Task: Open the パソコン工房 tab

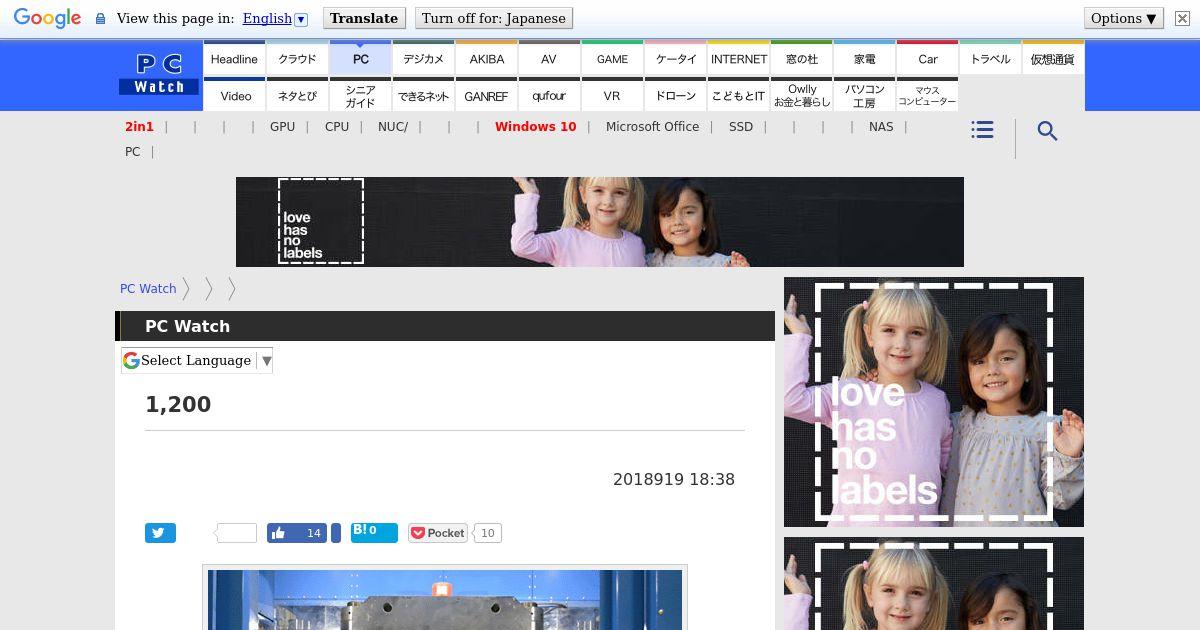Action: [x=864, y=95]
